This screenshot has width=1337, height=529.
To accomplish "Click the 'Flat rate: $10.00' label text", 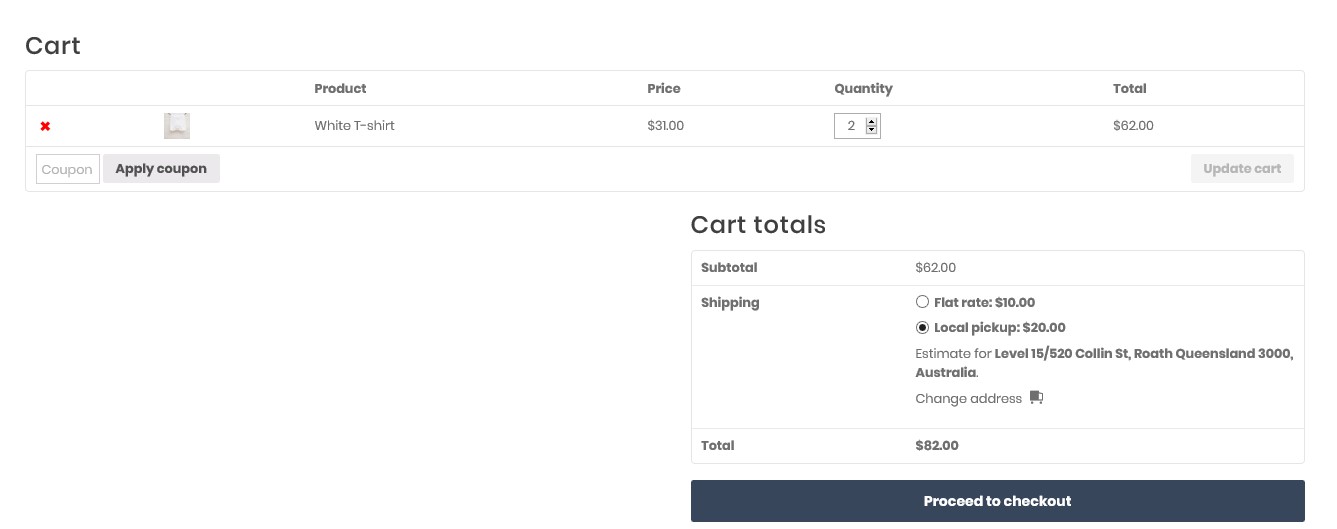I will click(984, 302).
